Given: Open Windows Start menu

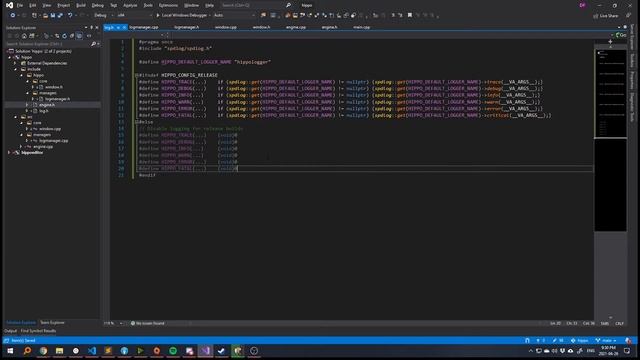Looking at the screenshot, I should click(10, 351).
